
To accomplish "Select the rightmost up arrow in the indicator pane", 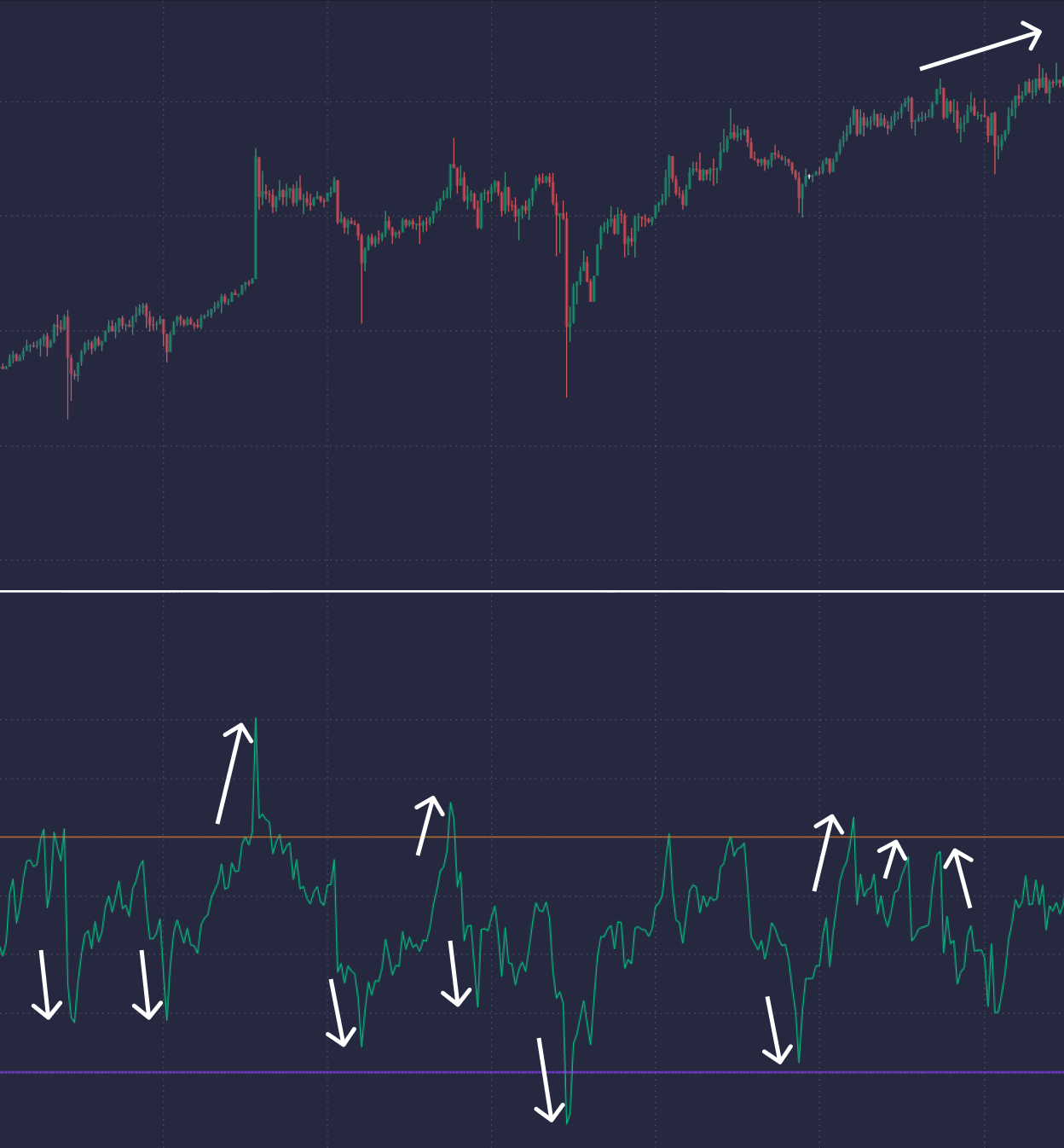I will point(961,878).
